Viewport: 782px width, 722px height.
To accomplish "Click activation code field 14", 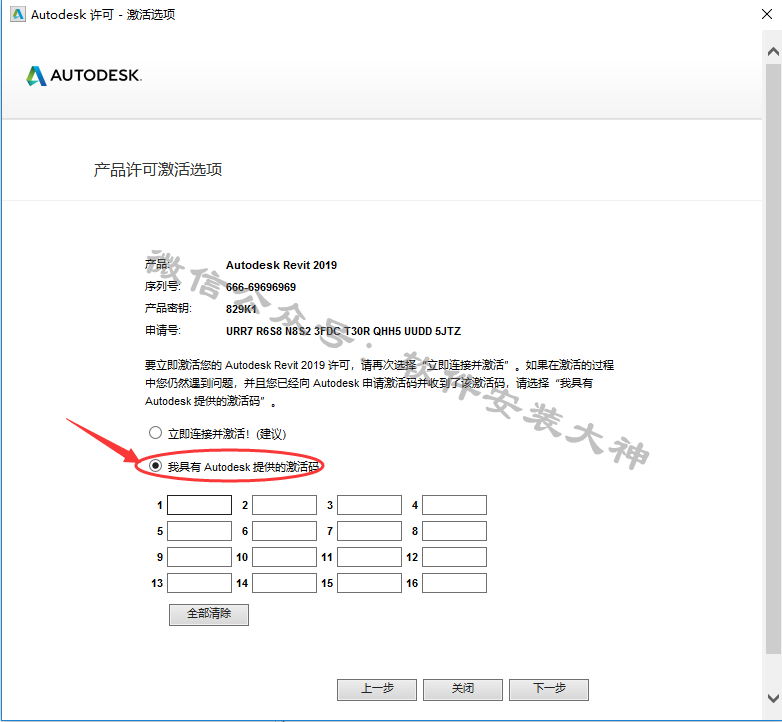I will point(284,583).
